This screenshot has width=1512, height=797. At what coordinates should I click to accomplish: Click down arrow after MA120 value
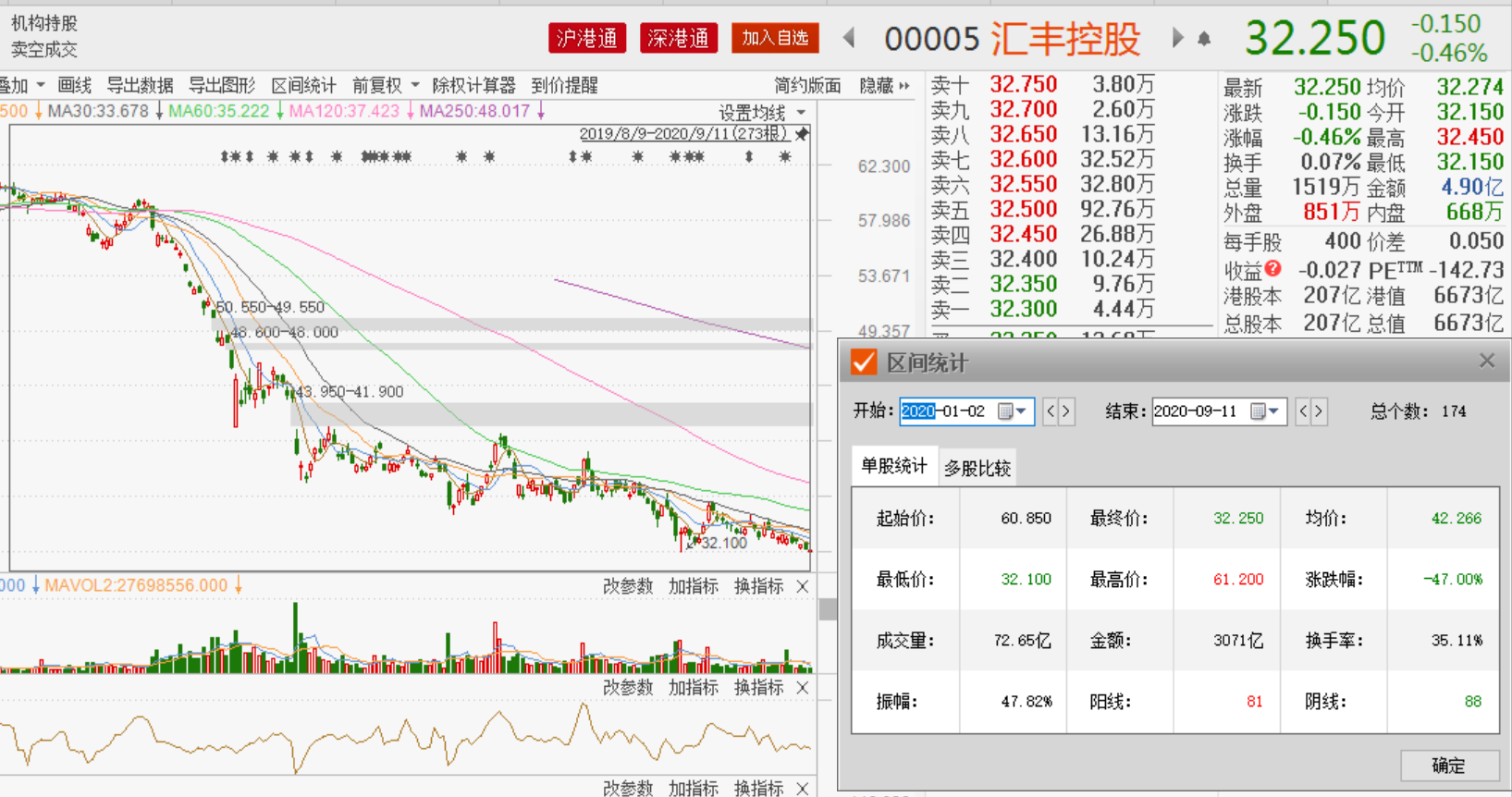point(410,112)
